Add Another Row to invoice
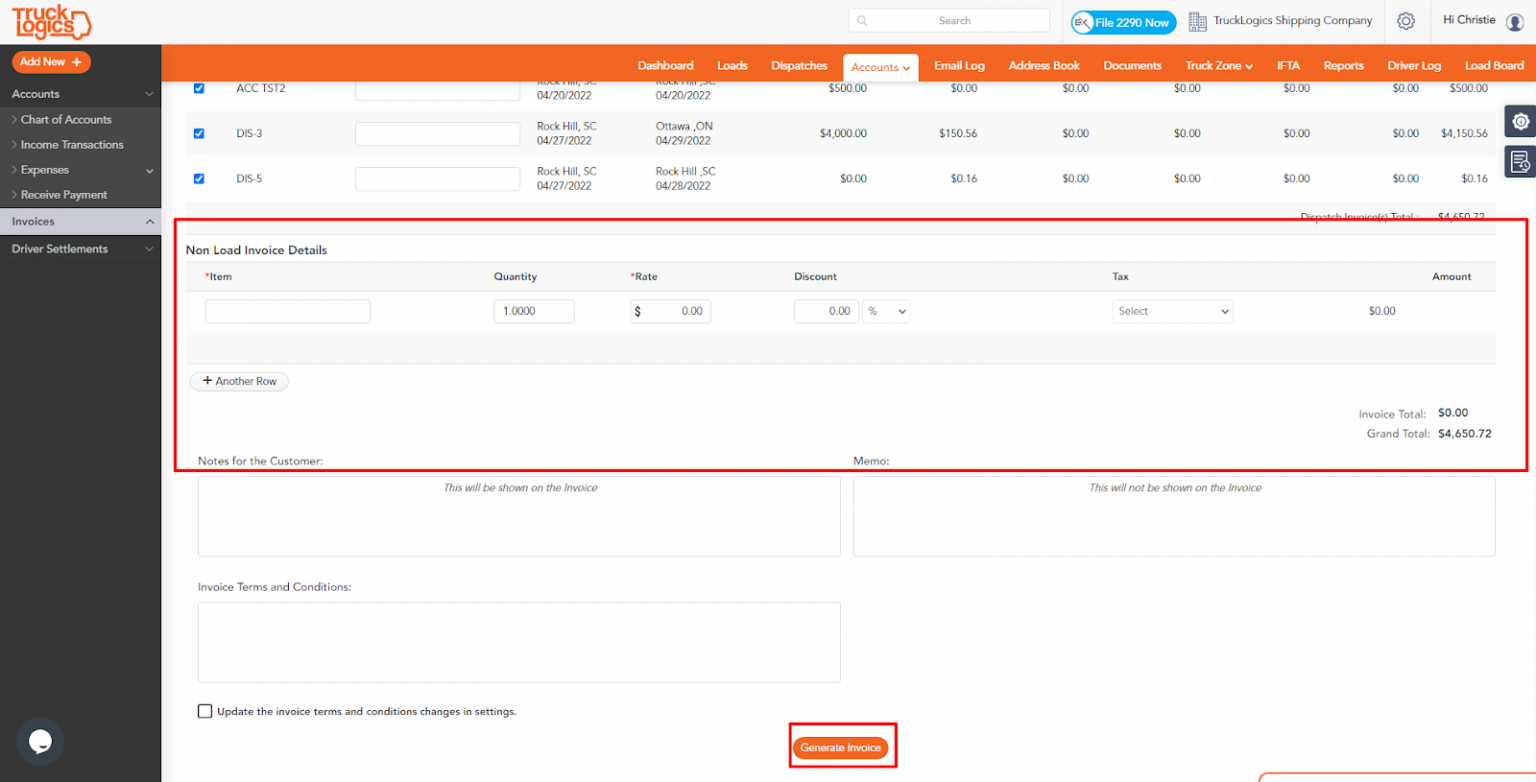 click(x=239, y=381)
